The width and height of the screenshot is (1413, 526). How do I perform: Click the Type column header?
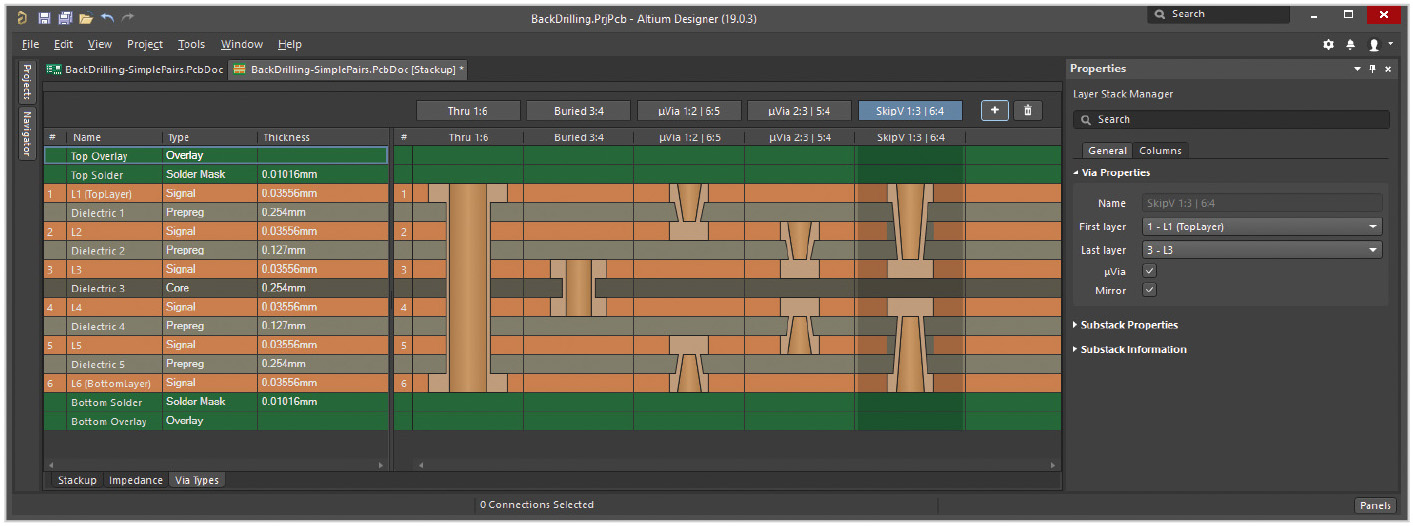click(x=210, y=137)
